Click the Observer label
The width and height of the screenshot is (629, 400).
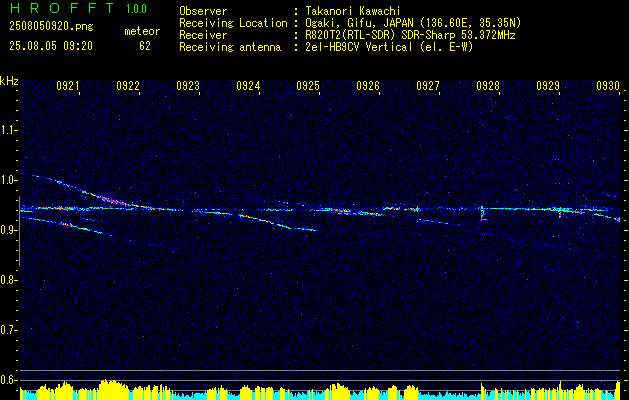pos(203,11)
